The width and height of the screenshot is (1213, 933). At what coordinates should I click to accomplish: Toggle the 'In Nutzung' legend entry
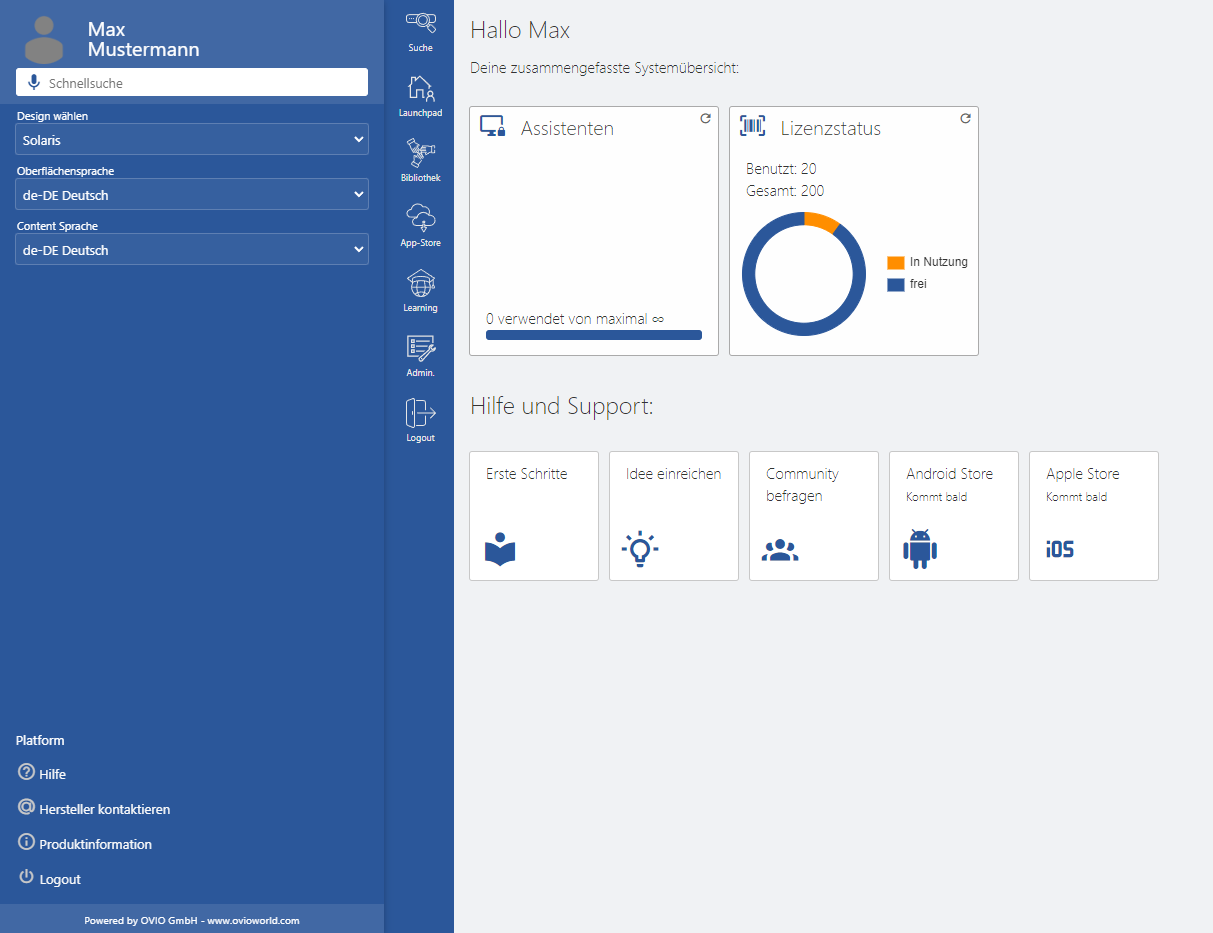point(927,262)
